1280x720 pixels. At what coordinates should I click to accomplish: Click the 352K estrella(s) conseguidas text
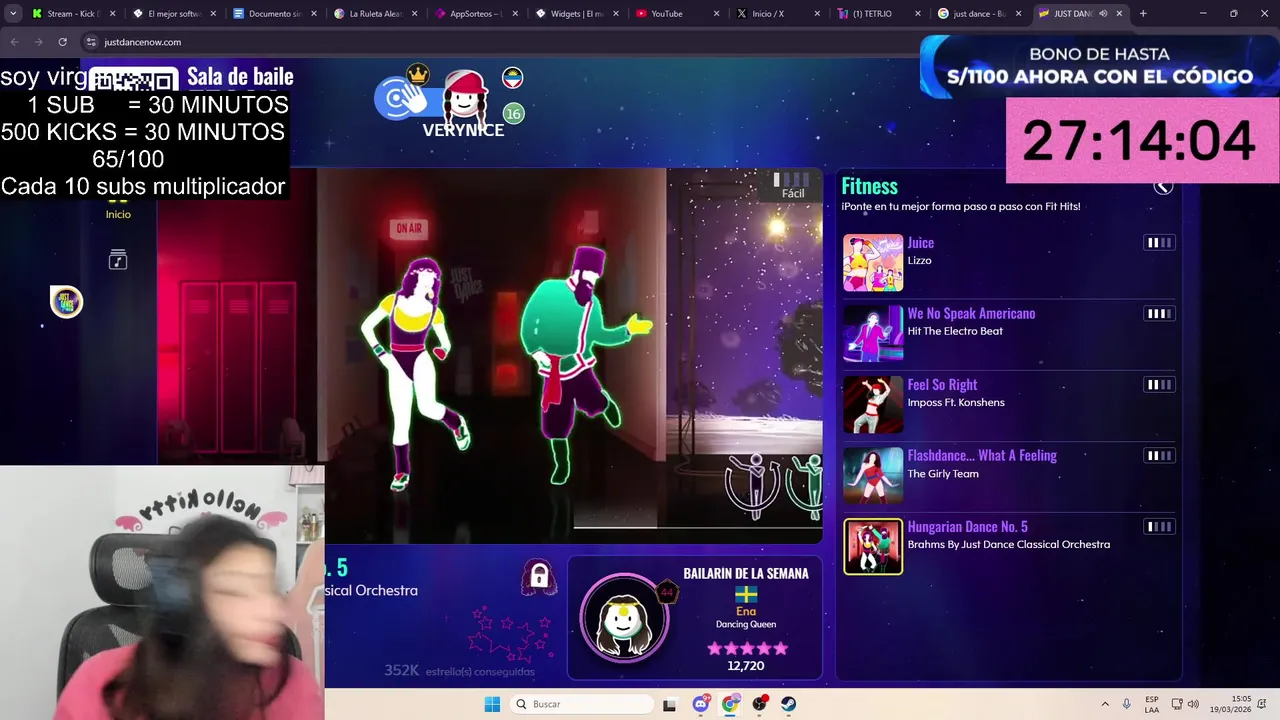tap(460, 671)
